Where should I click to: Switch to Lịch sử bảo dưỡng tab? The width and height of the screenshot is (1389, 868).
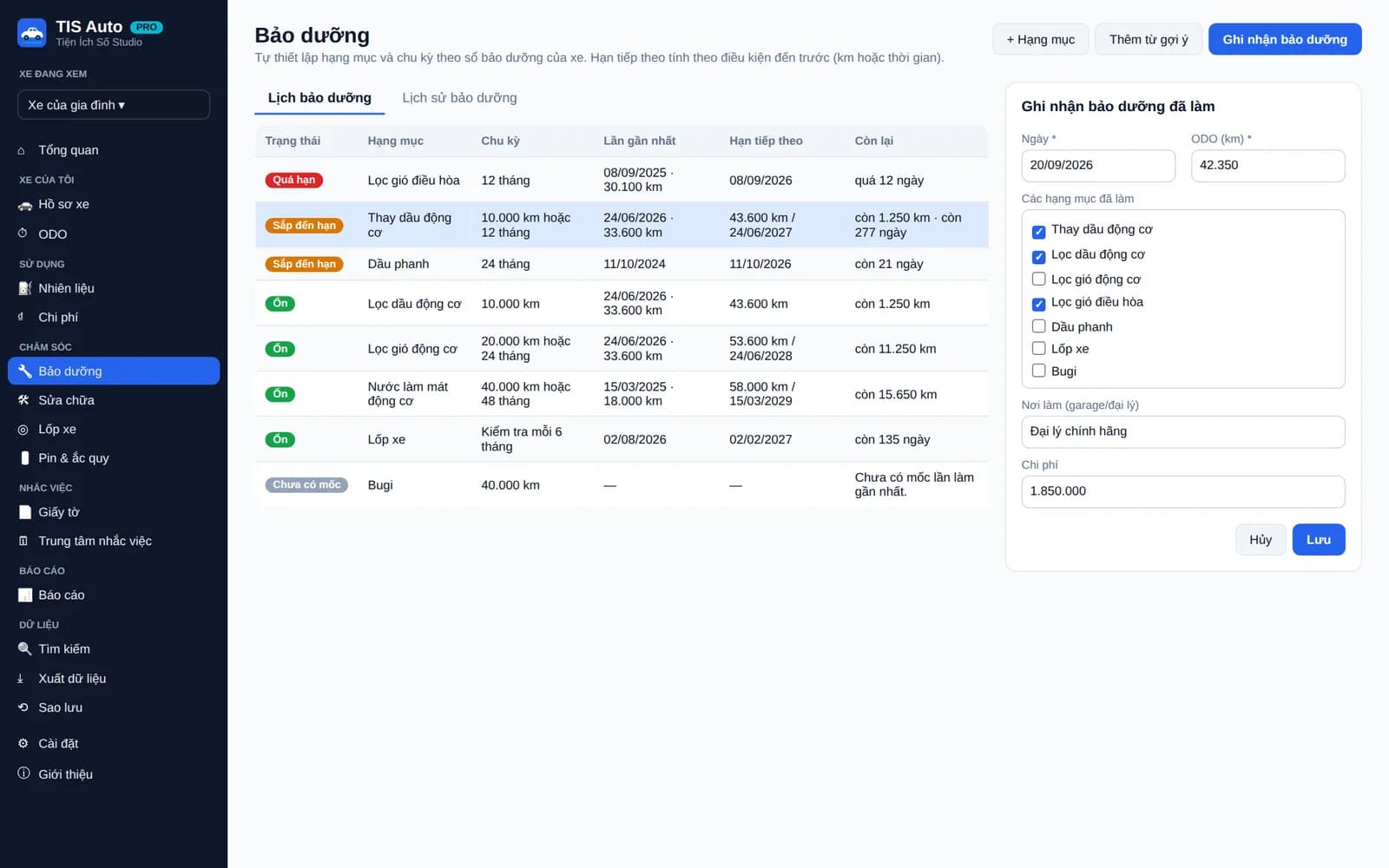pos(459,98)
